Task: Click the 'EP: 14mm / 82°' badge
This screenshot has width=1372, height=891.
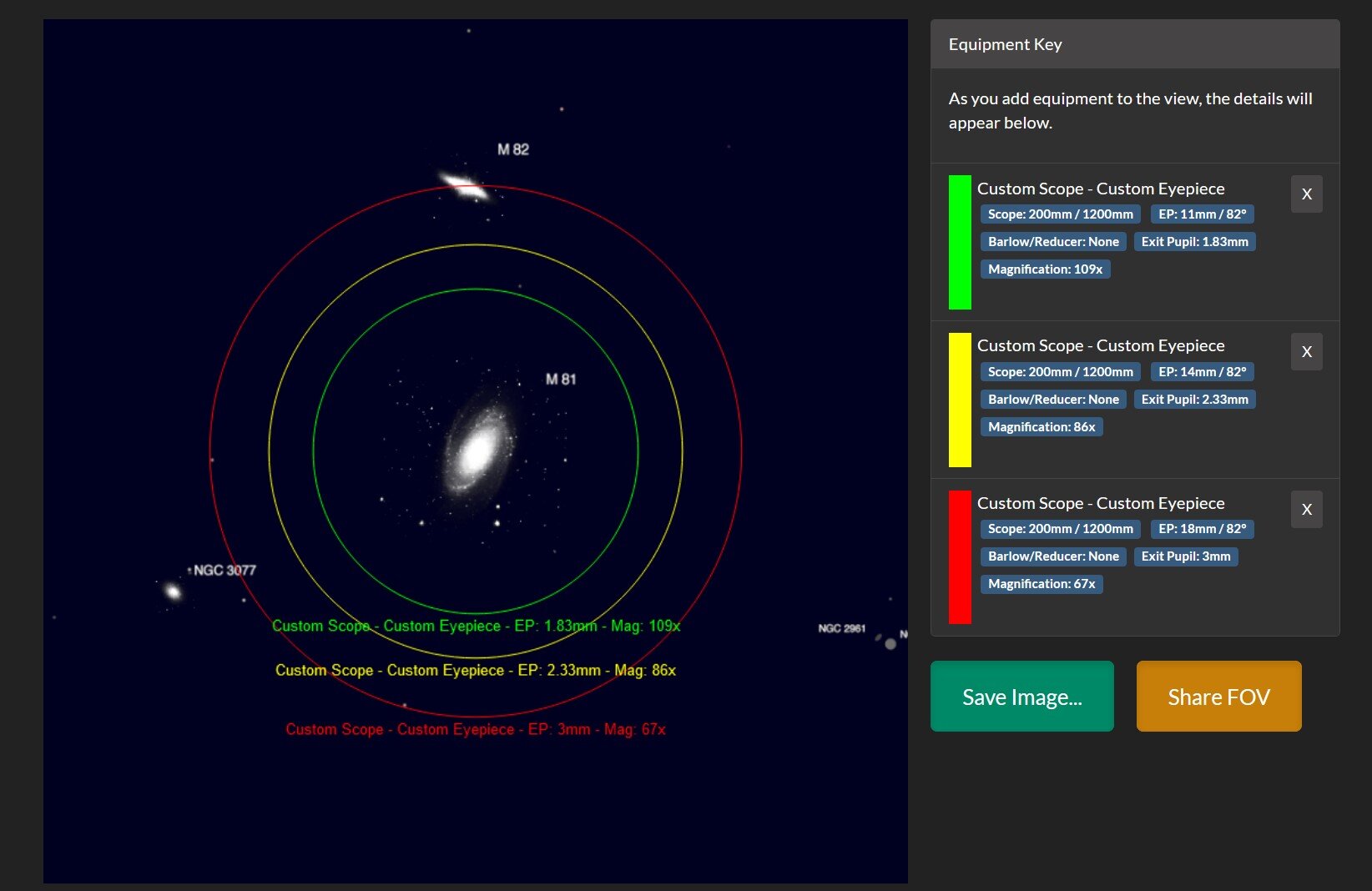Action: point(1202,372)
